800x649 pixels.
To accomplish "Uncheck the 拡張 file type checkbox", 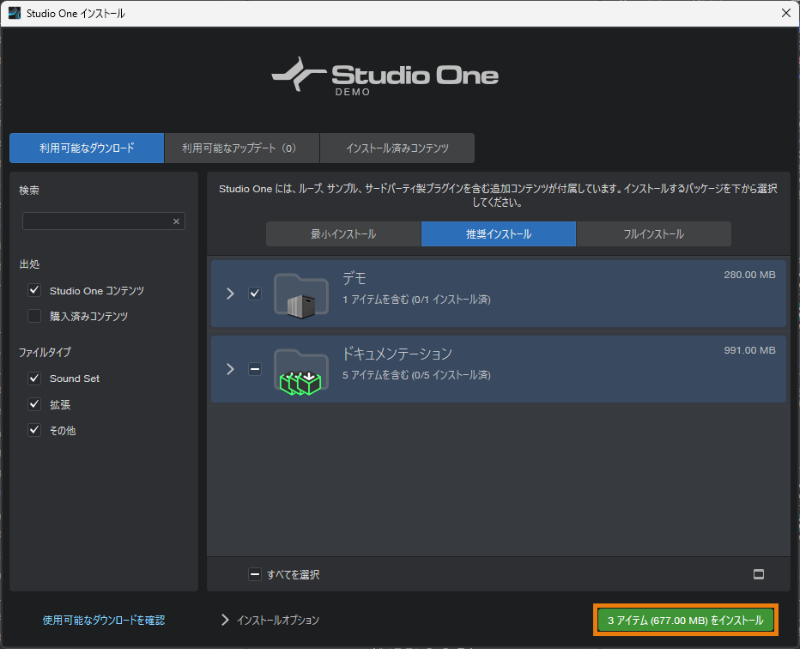I will click(34, 404).
